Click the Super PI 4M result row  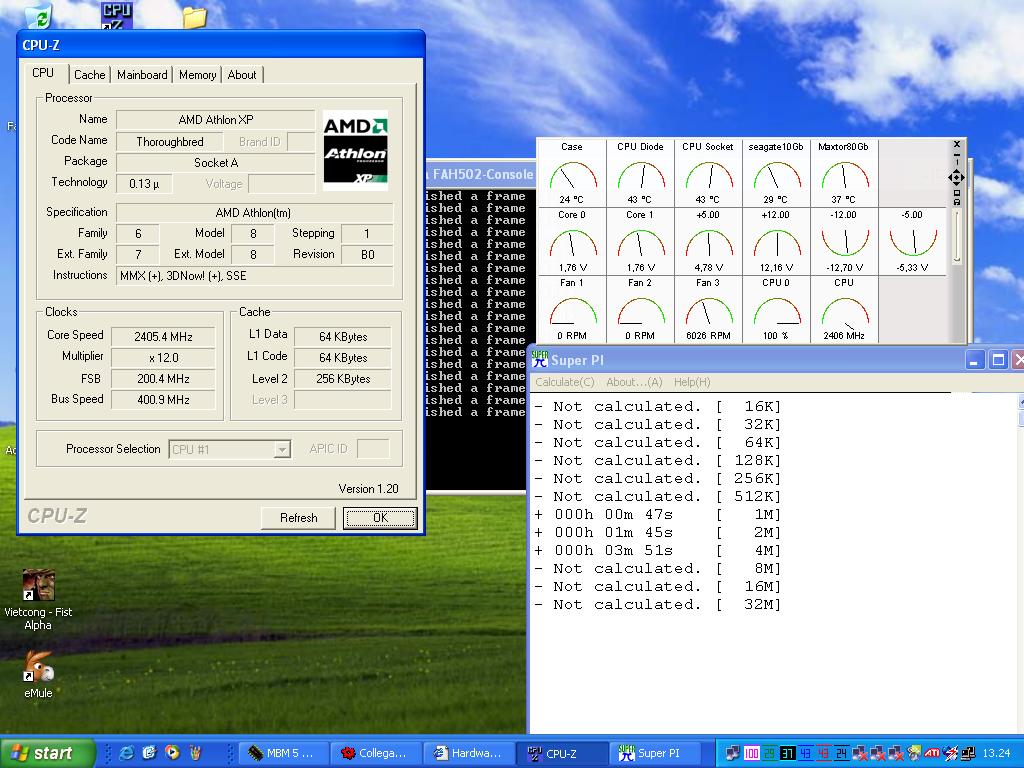click(658, 551)
